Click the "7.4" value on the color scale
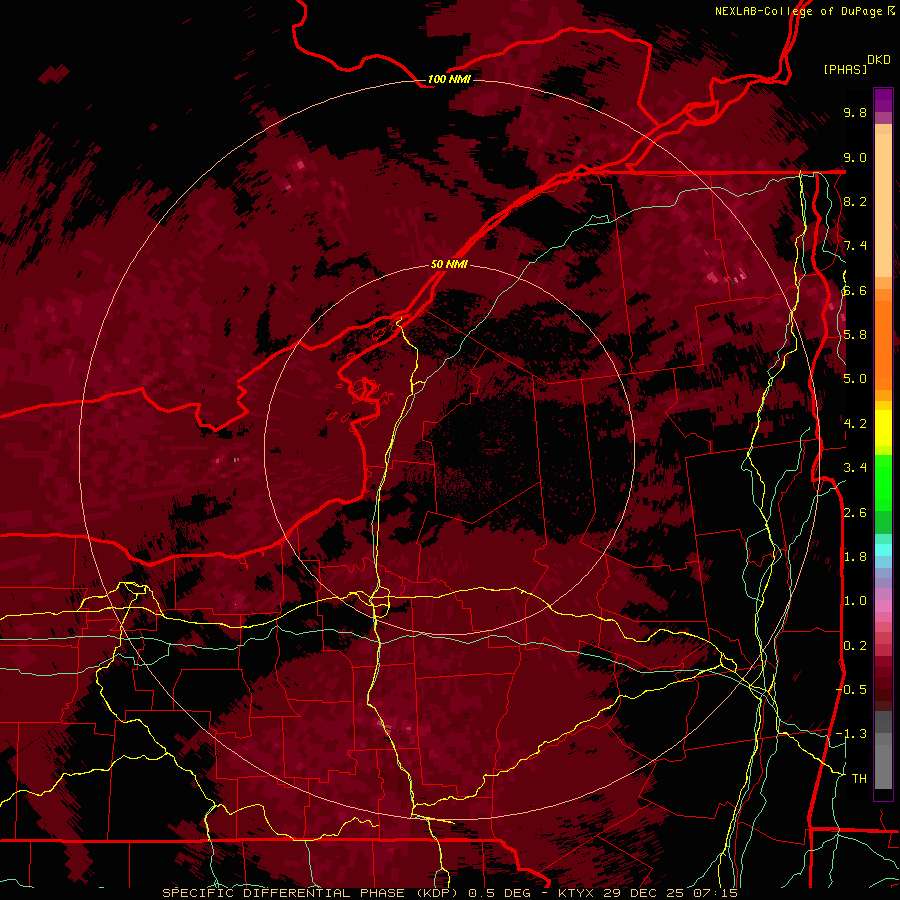This screenshot has width=900, height=900. coord(855,246)
